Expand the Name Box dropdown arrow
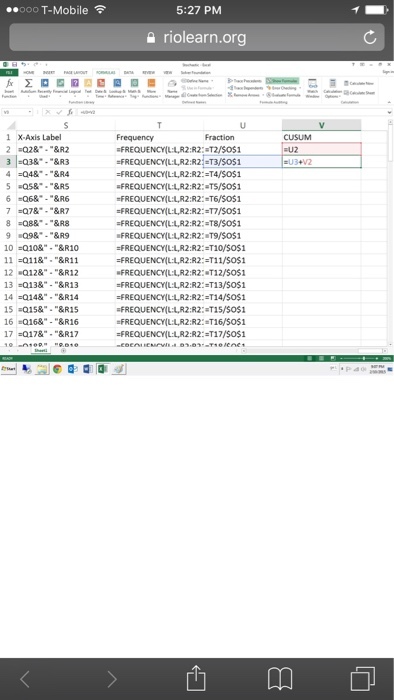The height and width of the screenshot is (700, 394). (x=30, y=112)
